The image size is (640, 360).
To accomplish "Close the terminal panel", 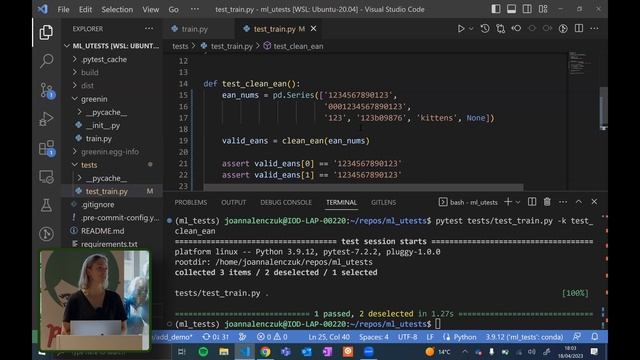I will pyautogui.click(x=594, y=202).
